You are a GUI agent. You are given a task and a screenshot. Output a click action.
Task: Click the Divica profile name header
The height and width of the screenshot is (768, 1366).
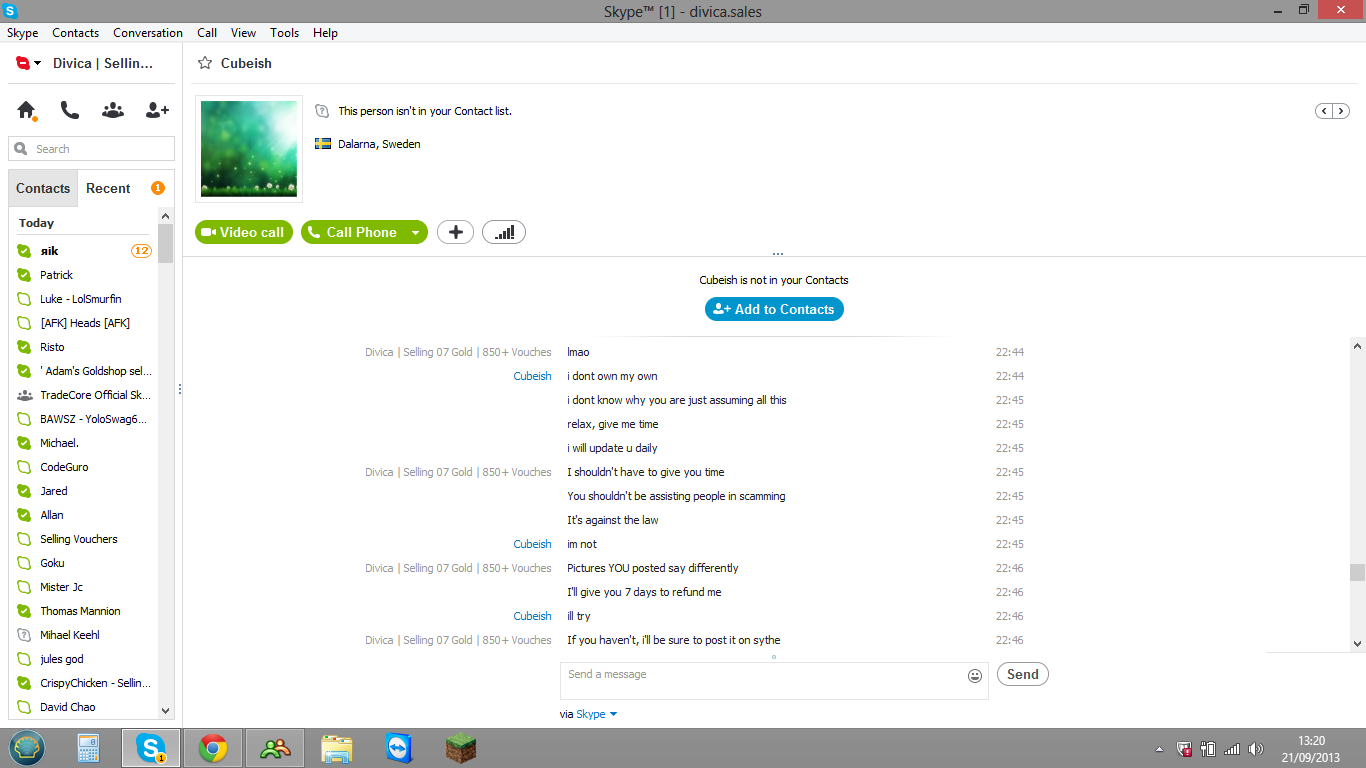click(x=103, y=63)
